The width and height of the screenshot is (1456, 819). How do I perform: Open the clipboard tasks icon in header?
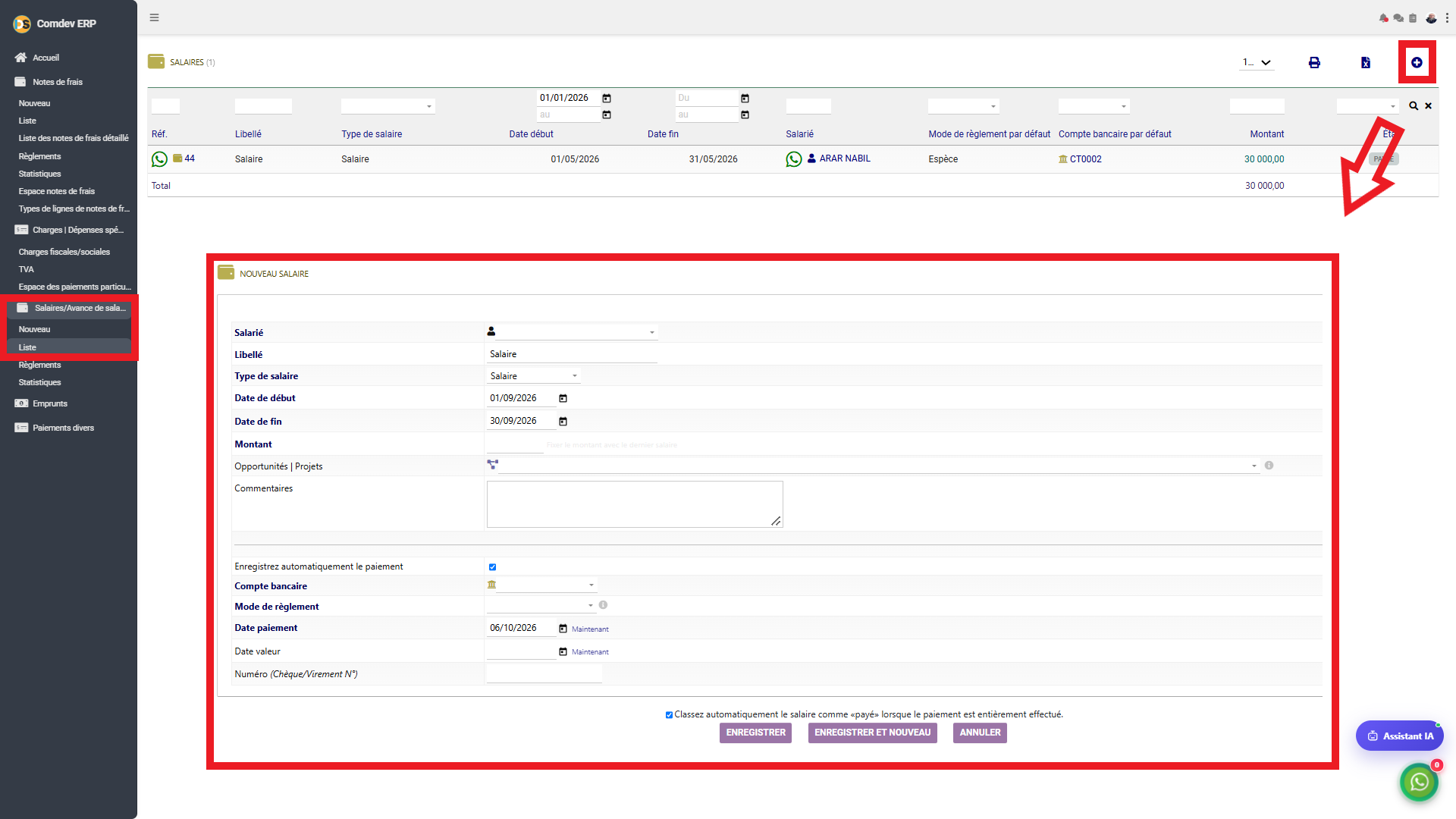pos(1413,18)
